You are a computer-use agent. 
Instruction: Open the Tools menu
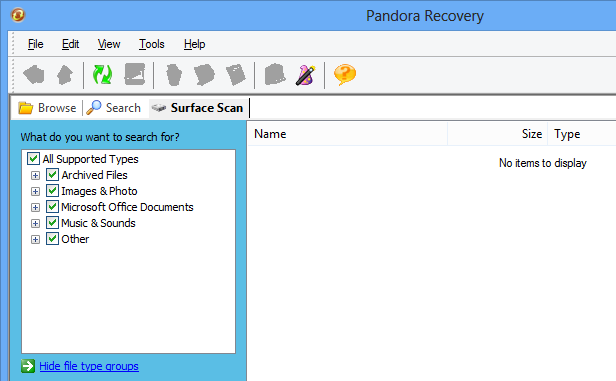coord(152,44)
